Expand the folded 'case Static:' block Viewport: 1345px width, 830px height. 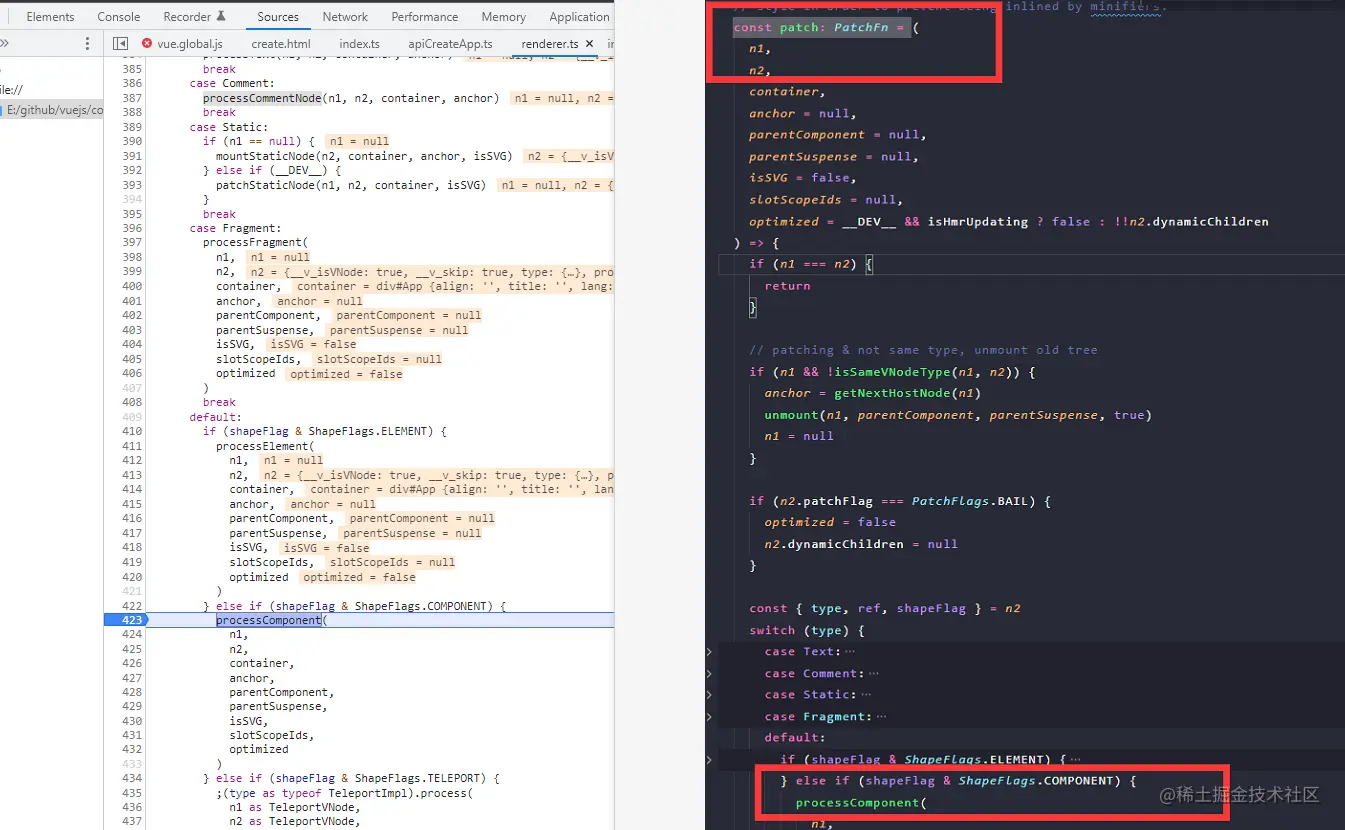pos(710,694)
